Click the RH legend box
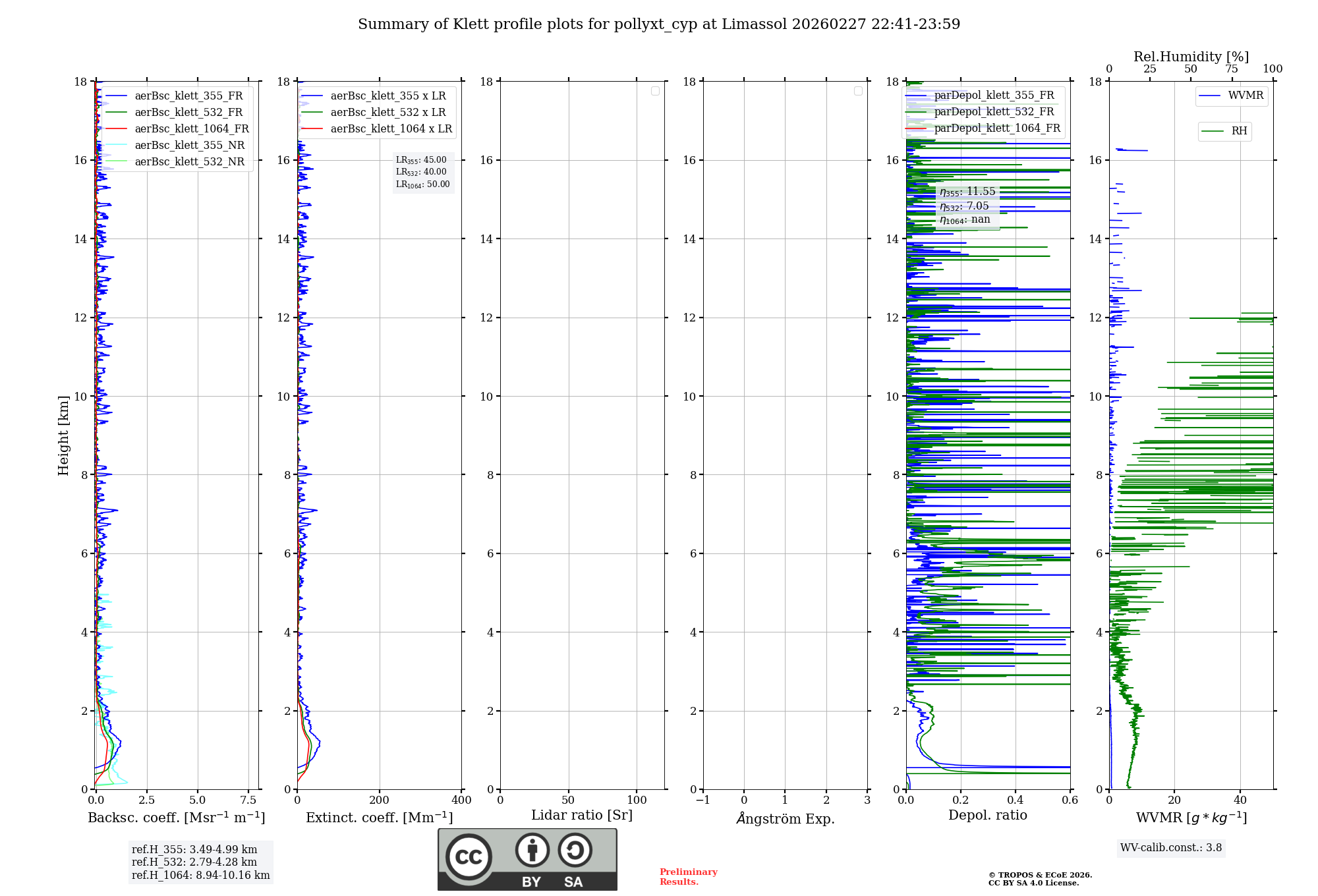 click(1224, 131)
